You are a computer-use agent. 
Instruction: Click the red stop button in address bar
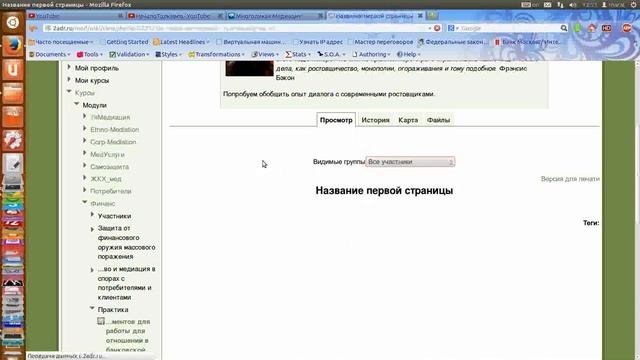(x=437, y=28)
